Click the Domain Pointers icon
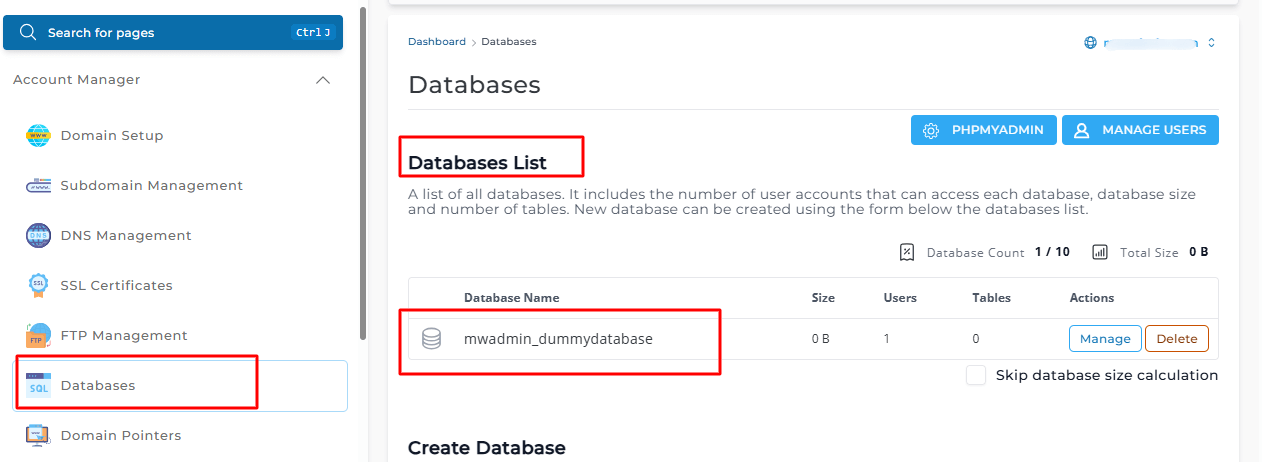 [x=38, y=436]
